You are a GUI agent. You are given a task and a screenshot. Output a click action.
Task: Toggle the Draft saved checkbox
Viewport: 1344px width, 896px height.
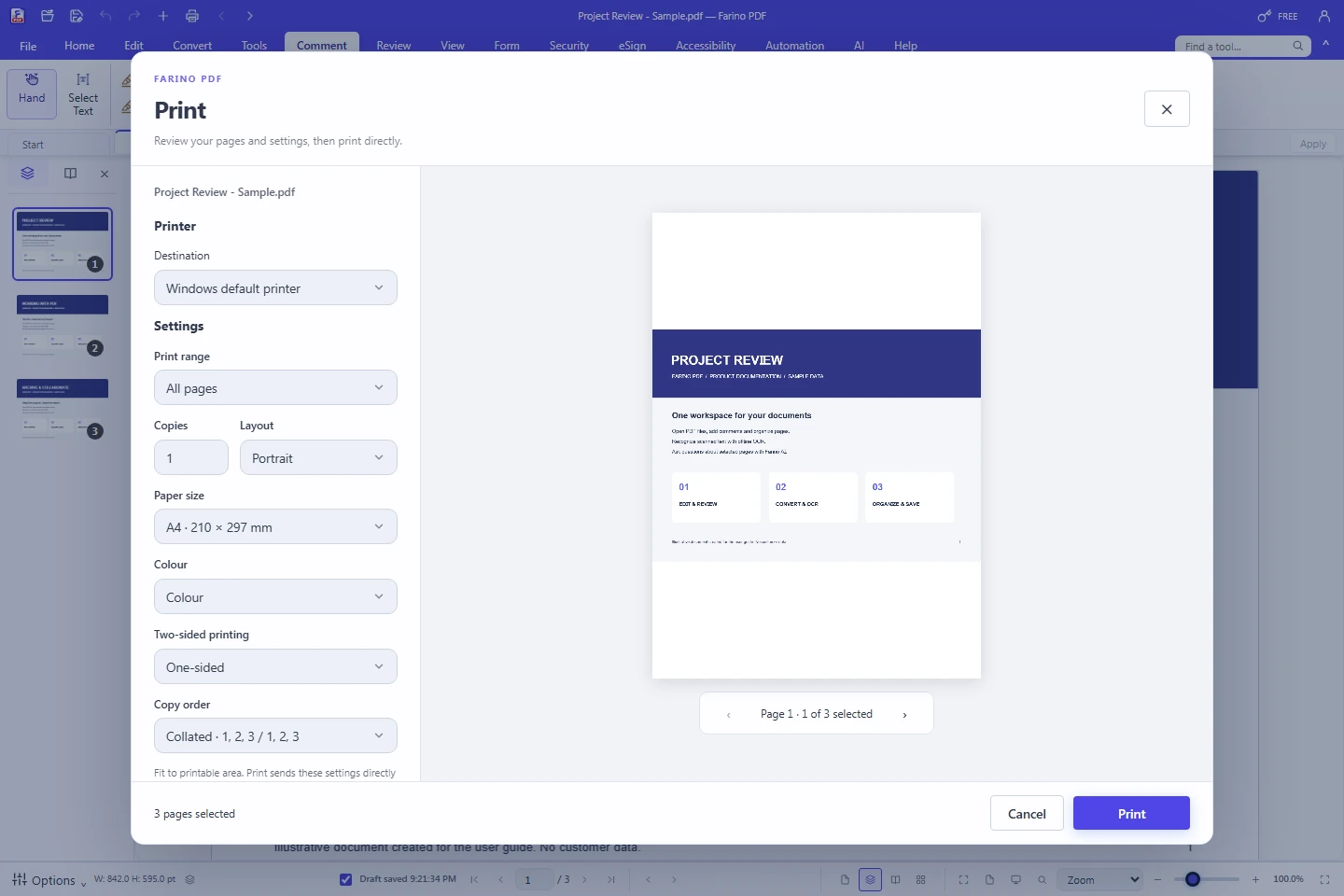point(345,879)
